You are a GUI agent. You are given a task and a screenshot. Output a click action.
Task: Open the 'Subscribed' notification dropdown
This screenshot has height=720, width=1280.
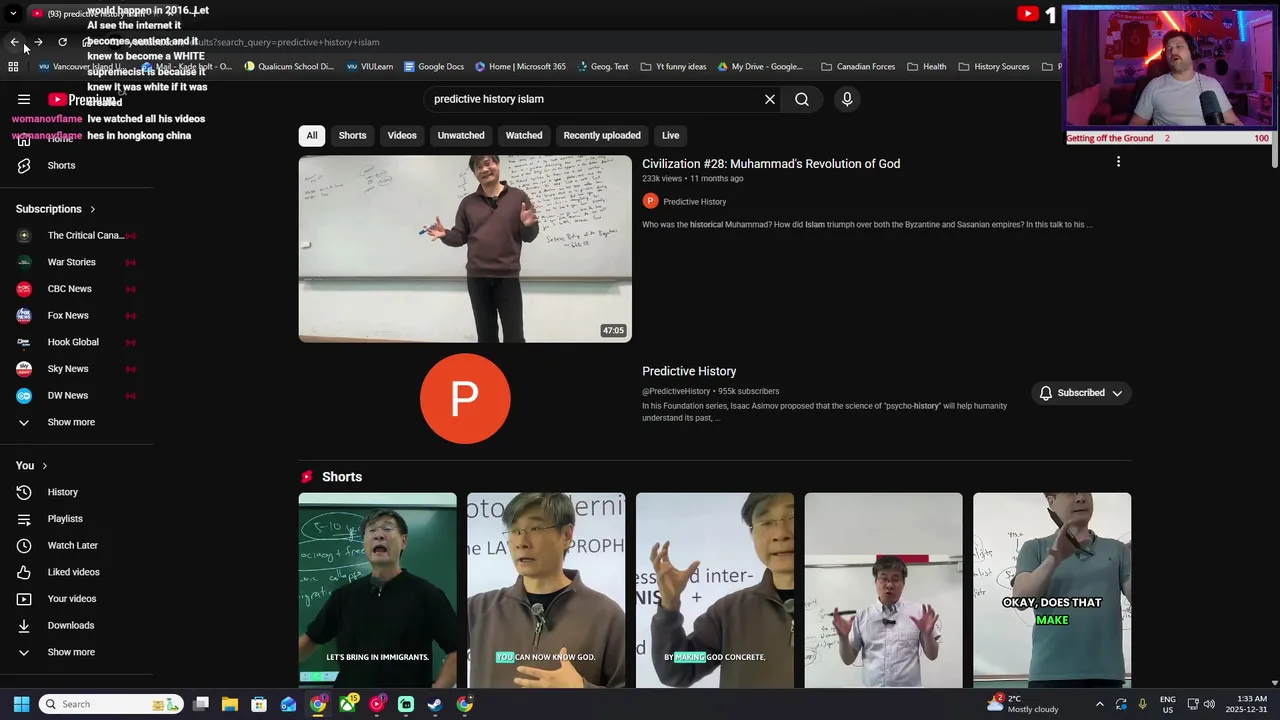[x=1081, y=393]
